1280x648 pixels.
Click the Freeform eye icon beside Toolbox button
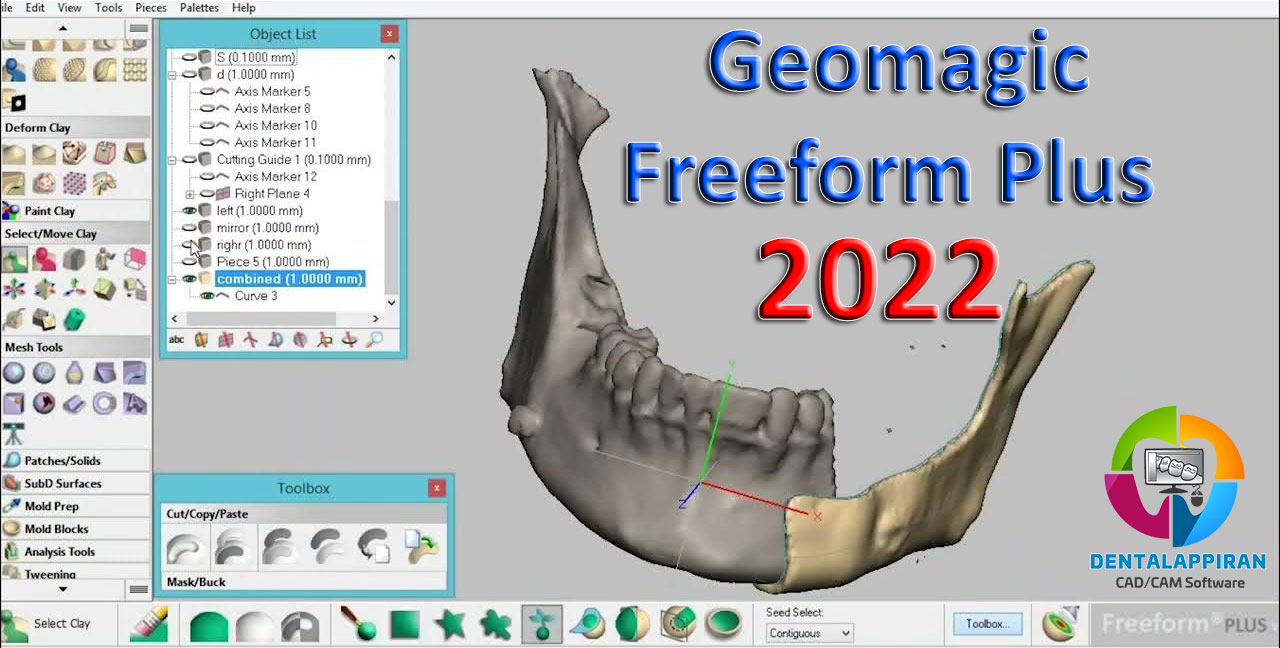(x=1061, y=624)
